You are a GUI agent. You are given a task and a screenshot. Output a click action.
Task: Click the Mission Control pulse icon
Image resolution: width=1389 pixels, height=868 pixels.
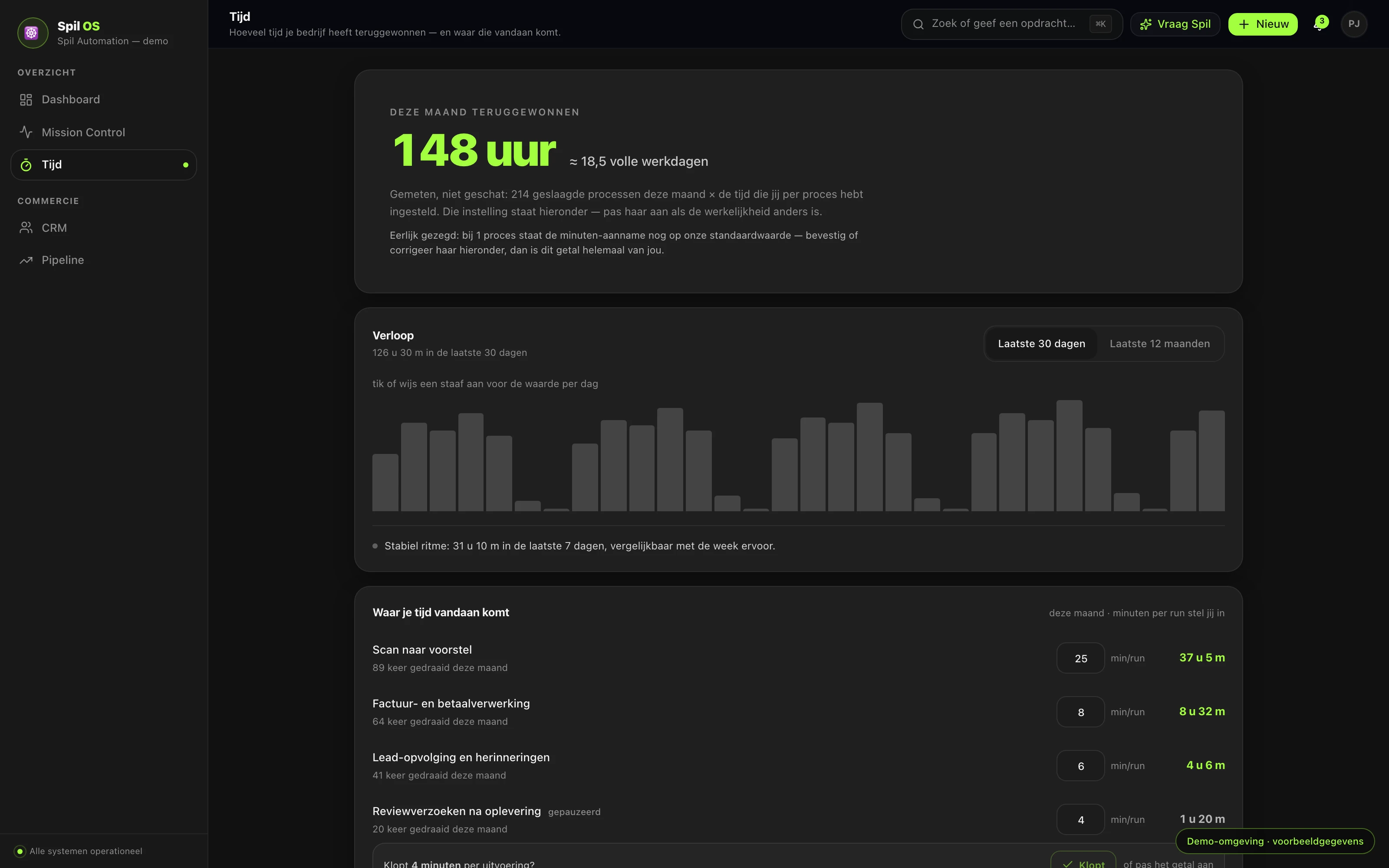pos(26,132)
